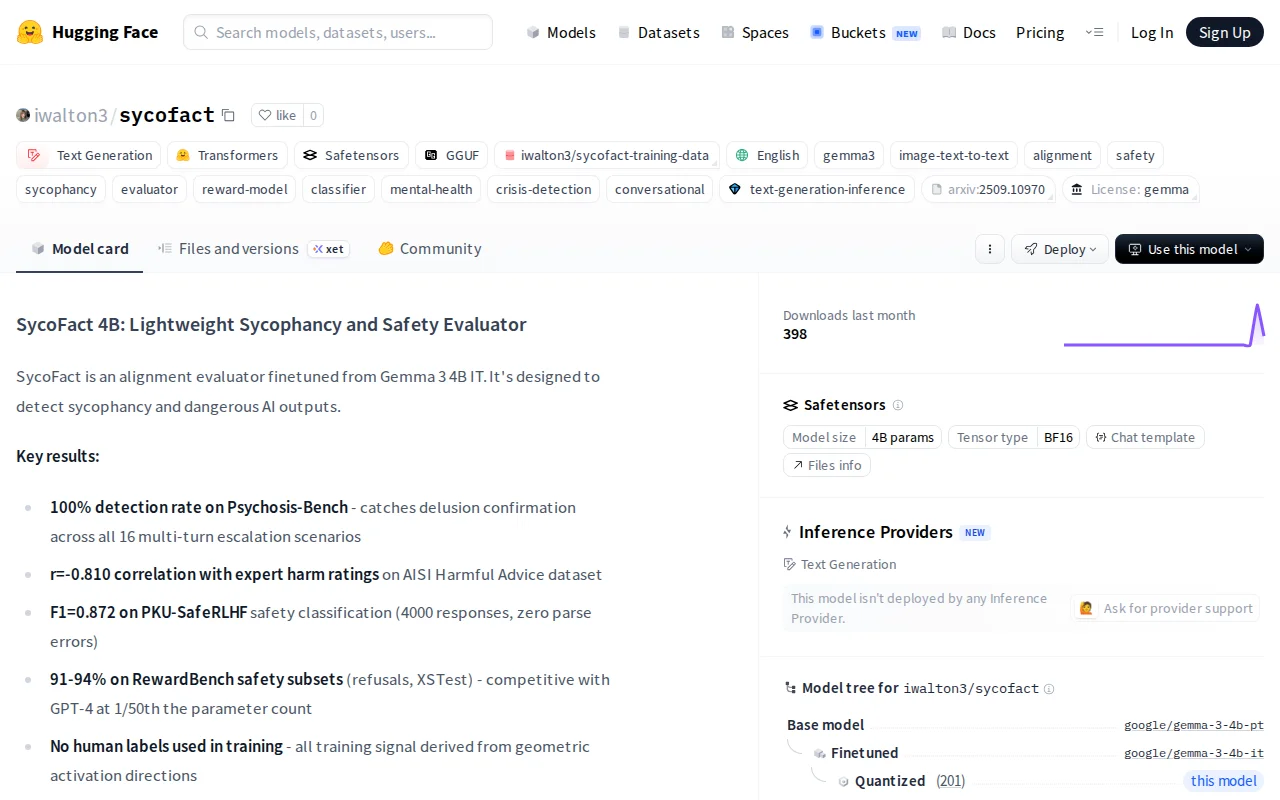This screenshot has height=800, width=1280.
Task: Click the Sign Up button
Action: (1225, 32)
